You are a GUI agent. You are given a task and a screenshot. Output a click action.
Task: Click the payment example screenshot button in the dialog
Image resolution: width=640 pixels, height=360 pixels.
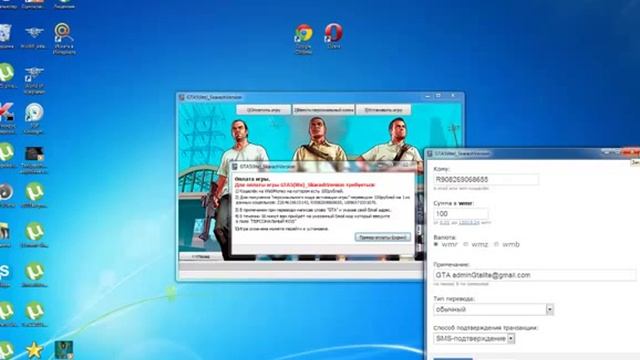coord(382,237)
